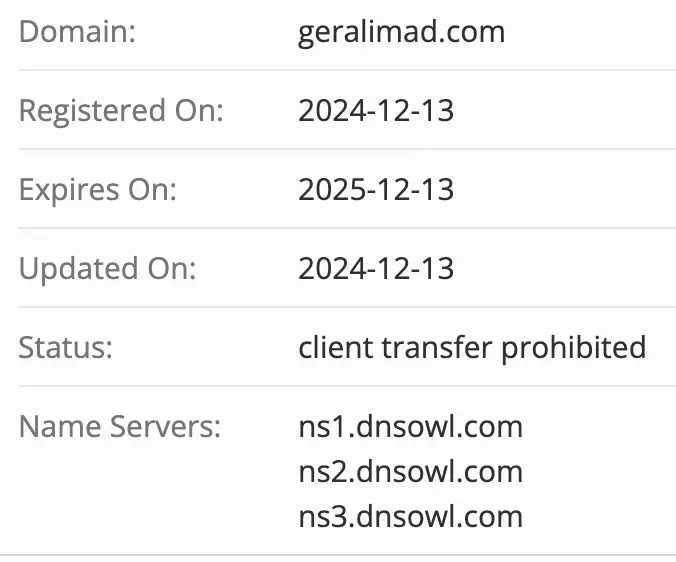Select the Registered On date 2024-12-13
Image resolution: width=676 pixels, height=562 pixels.
tap(376, 110)
